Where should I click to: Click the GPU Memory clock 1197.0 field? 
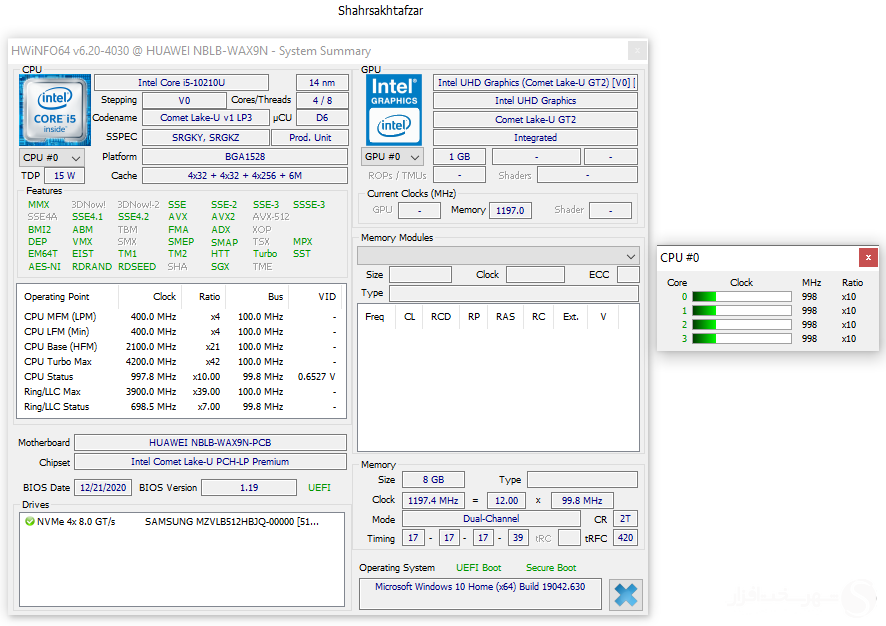(x=510, y=211)
